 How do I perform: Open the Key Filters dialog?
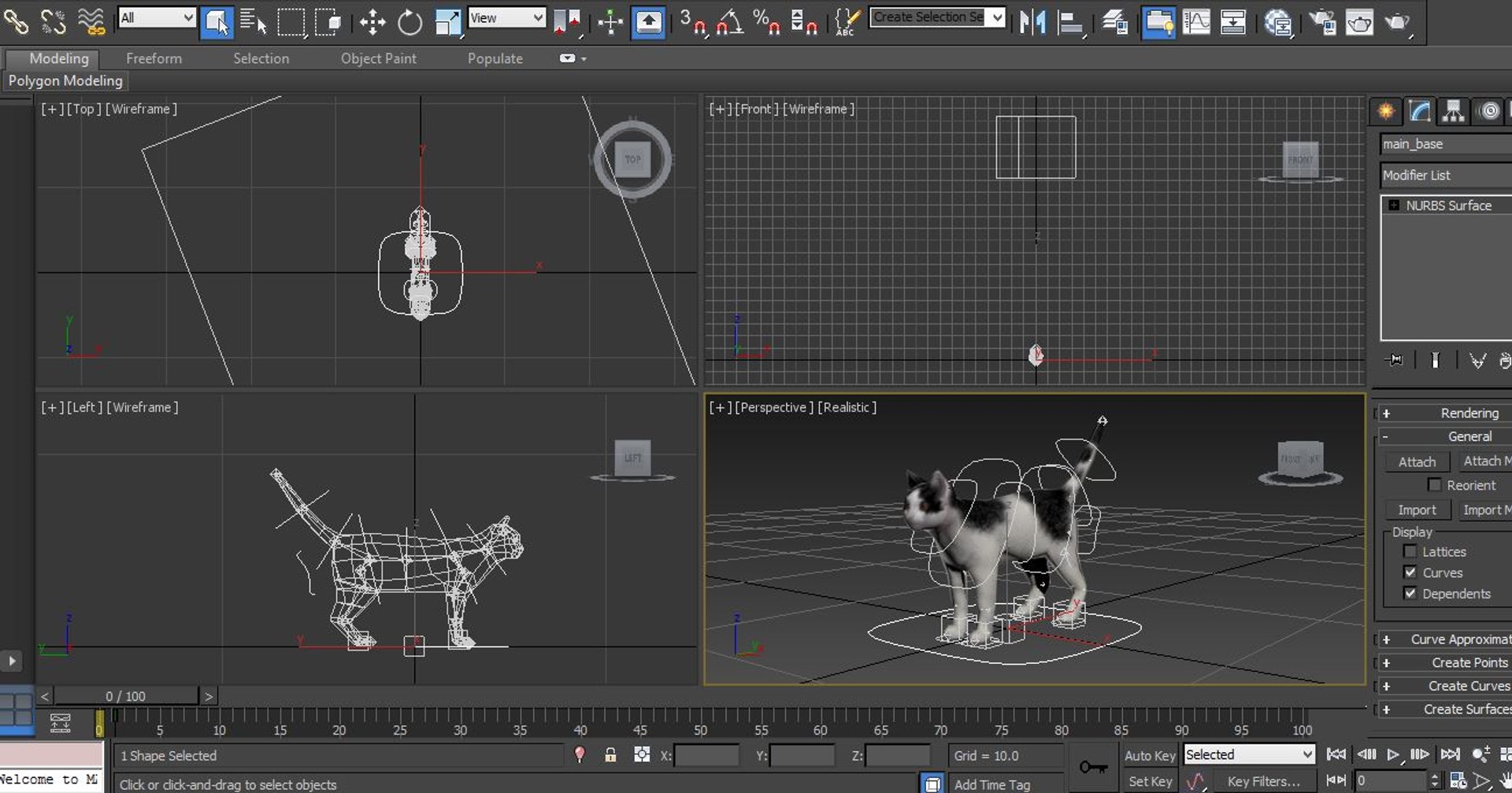pos(1263,781)
